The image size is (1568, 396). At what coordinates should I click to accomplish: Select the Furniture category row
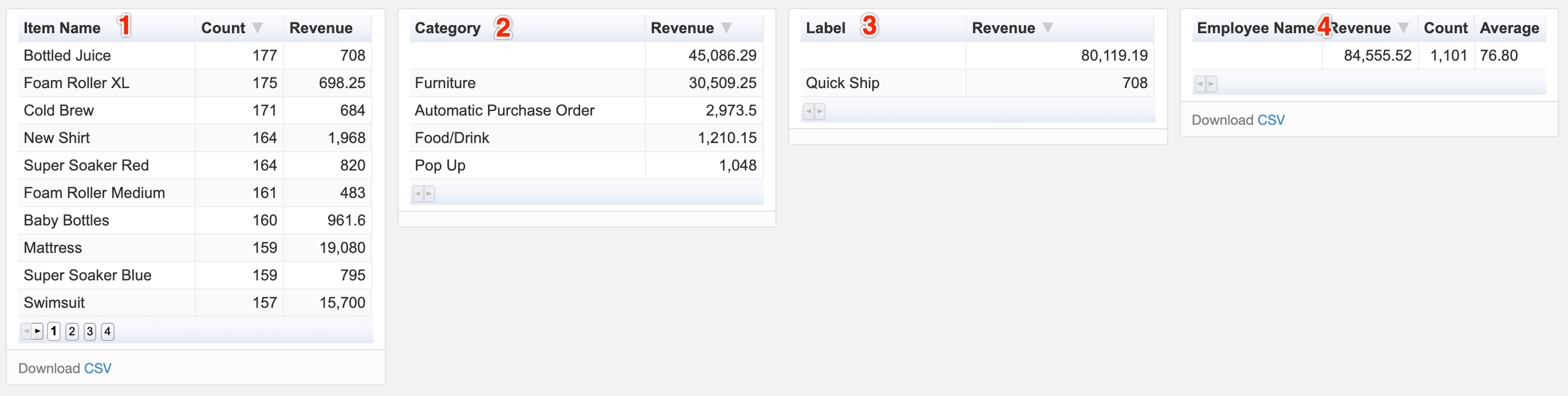point(586,83)
